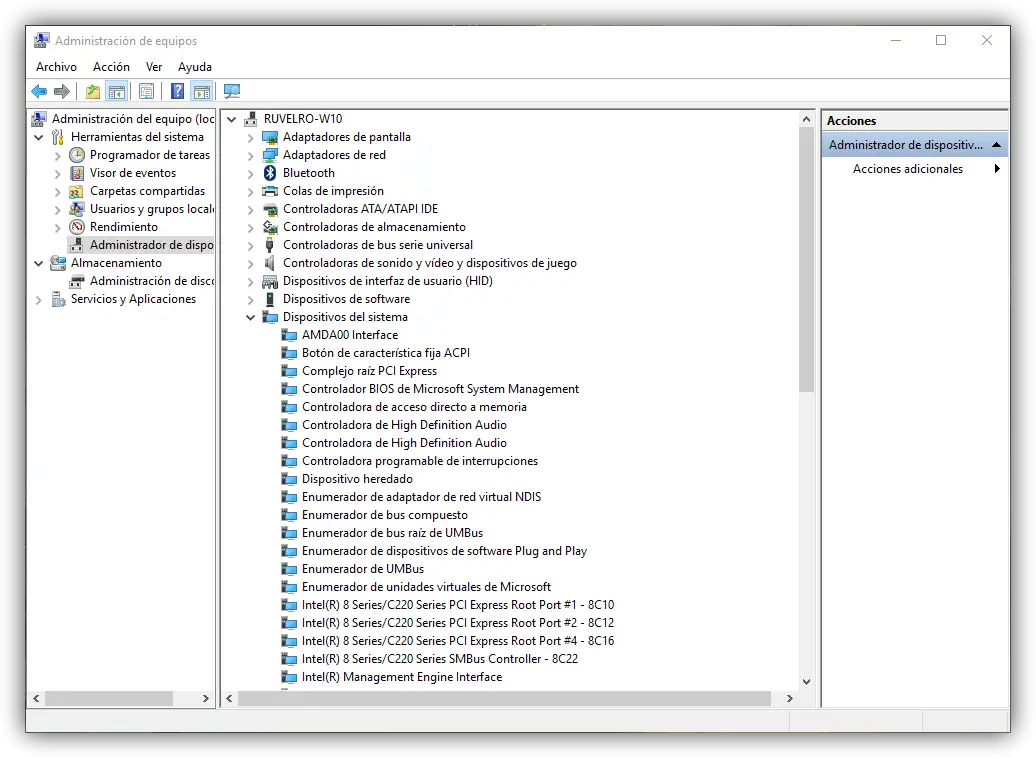Click the Controladoras ATA/ATAPI IDE icon

point(270,209)
